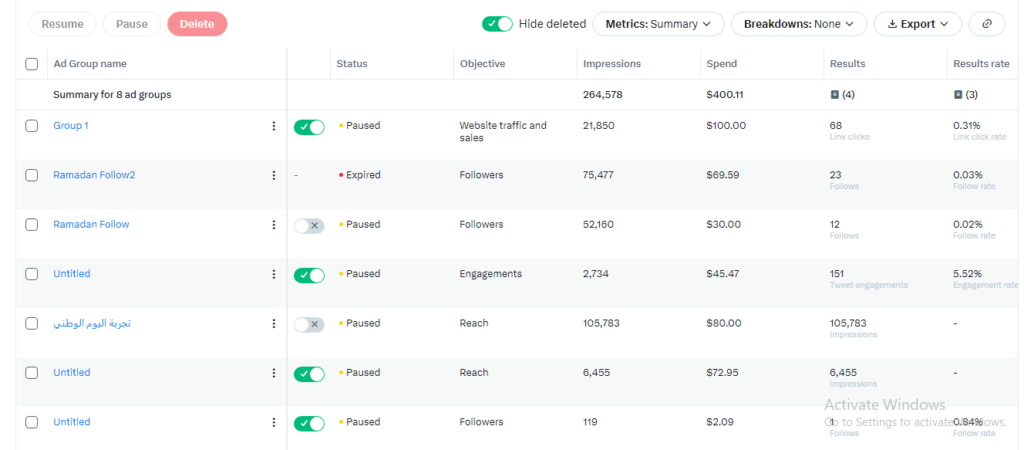The height and width of the screenshot is (450, 1024).
Task: Expand Results rate summary plus icon
Action: (958, 95)
